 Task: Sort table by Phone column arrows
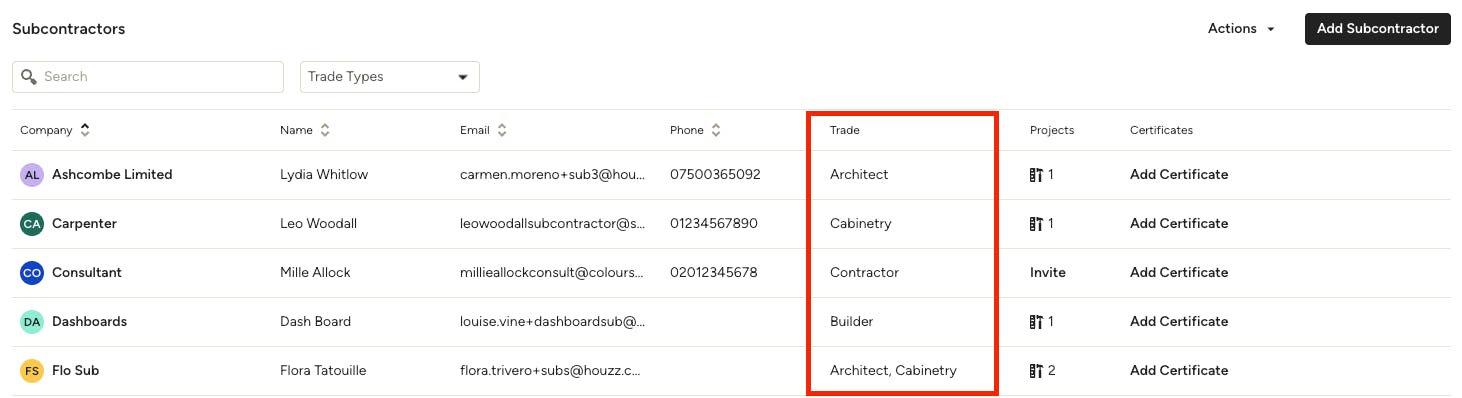click(x=716, y=130)
